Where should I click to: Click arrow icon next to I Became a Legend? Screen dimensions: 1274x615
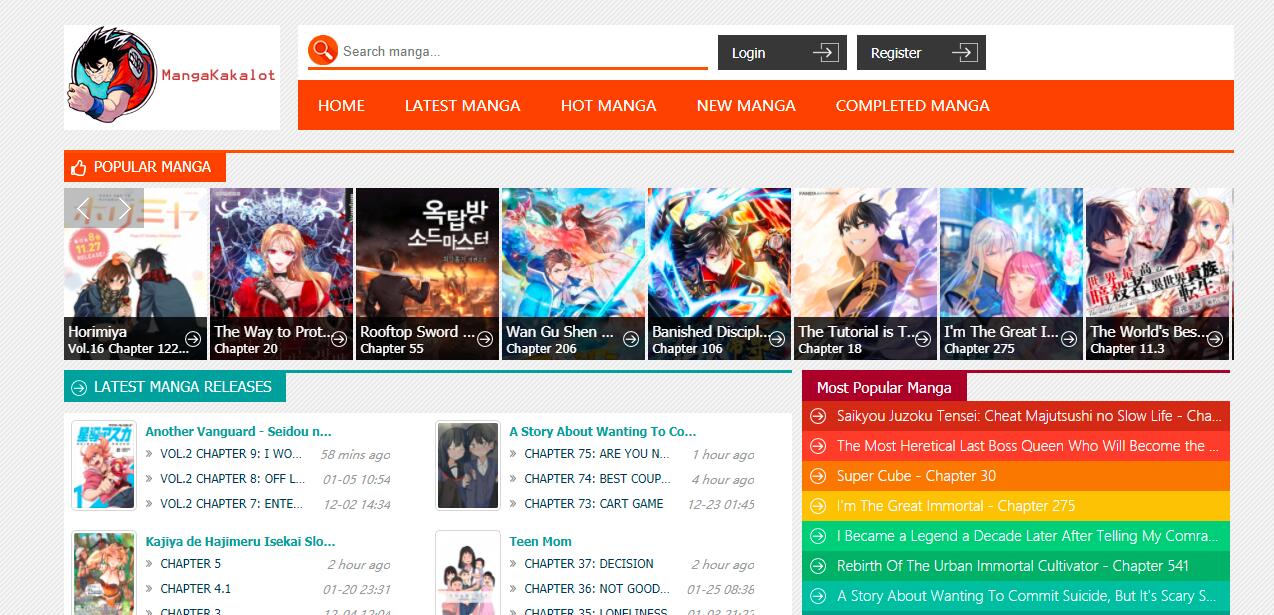818,536
